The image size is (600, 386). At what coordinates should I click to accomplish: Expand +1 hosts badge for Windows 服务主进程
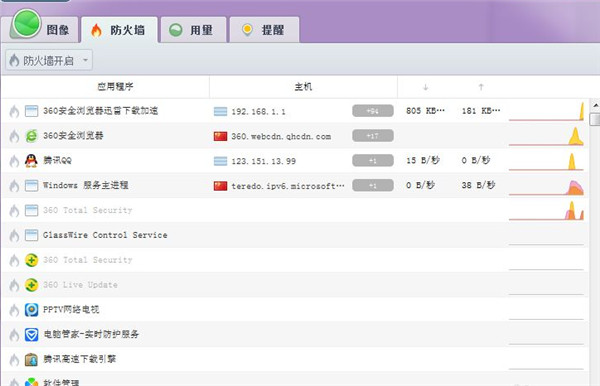pyautogui.click(x=373, y=186)
